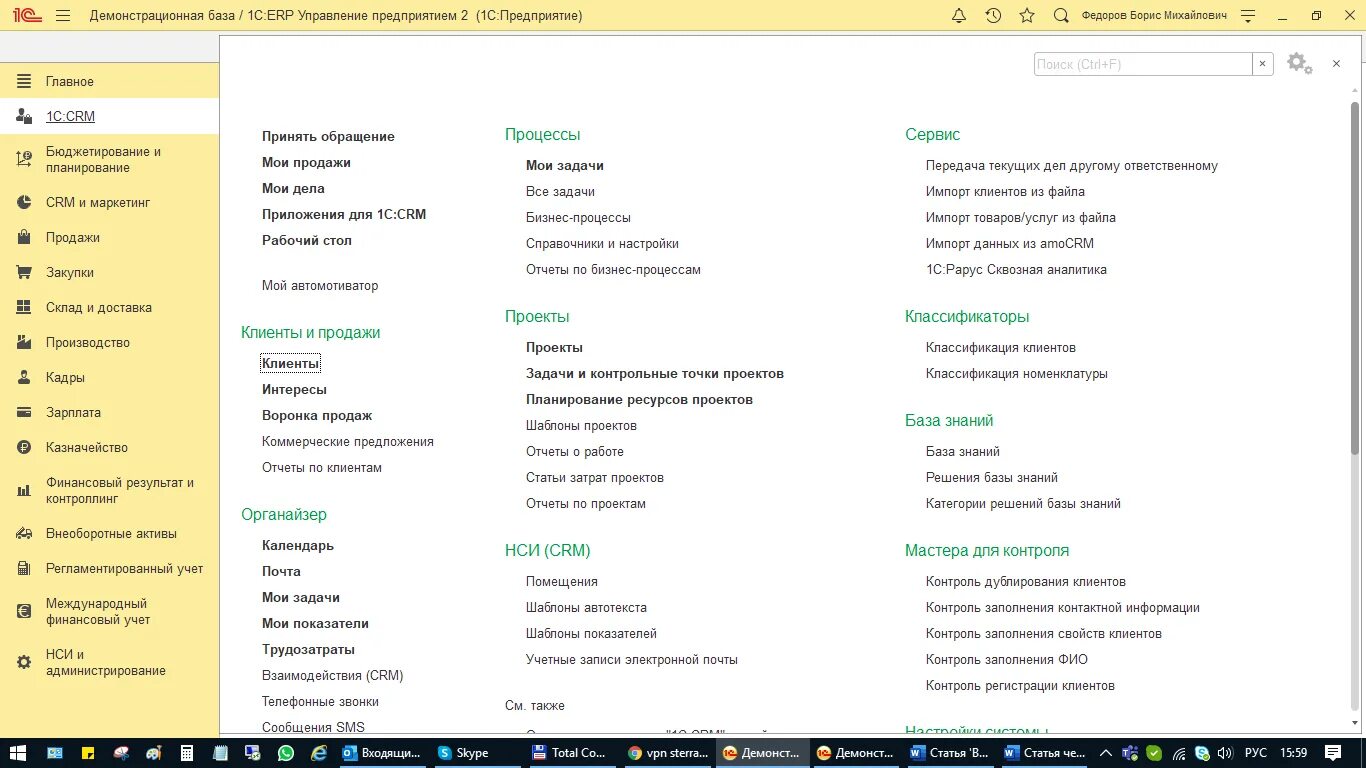This screenshot has width=1366, height=768.
Task: Open Мой автомотиватор
Action: [x=320, y=285]
